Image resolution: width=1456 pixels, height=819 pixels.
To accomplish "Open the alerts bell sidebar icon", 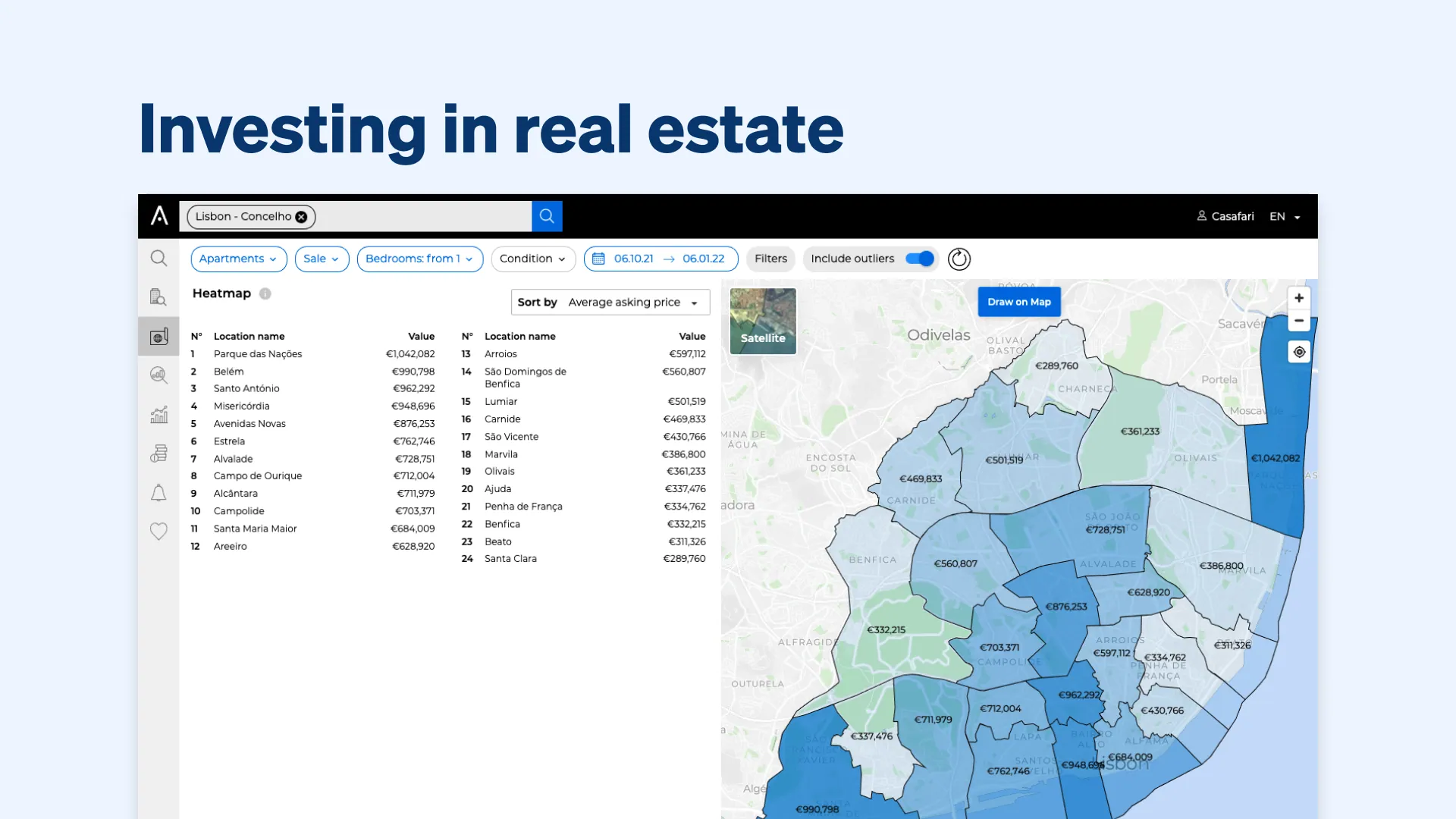I will (158, 493).
